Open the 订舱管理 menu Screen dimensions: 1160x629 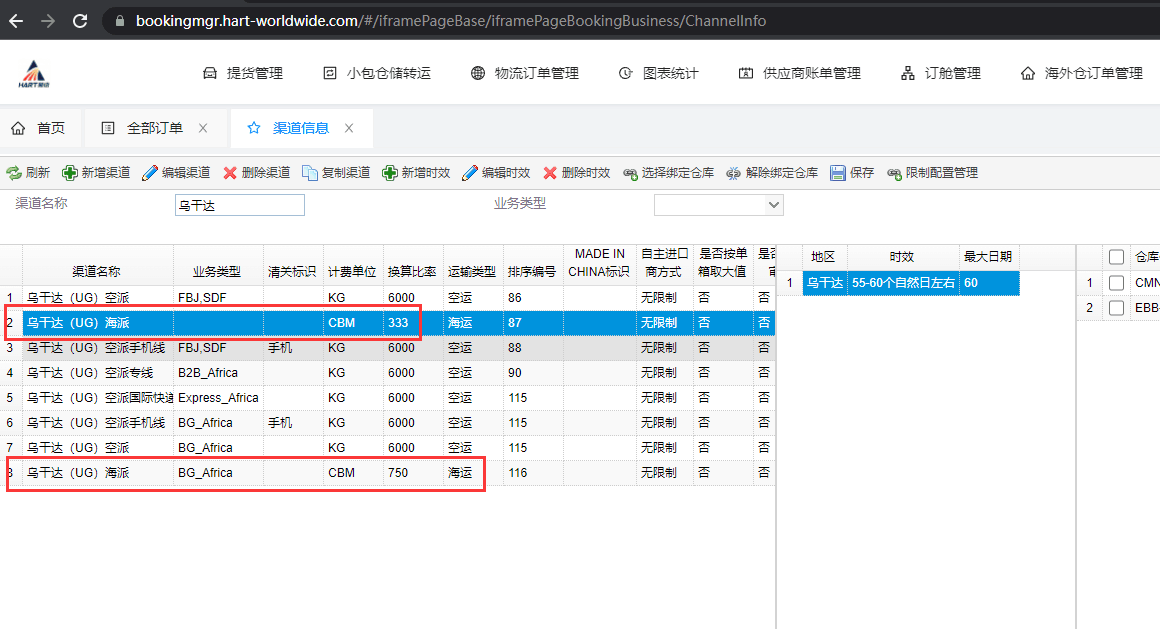coord(940,73)
